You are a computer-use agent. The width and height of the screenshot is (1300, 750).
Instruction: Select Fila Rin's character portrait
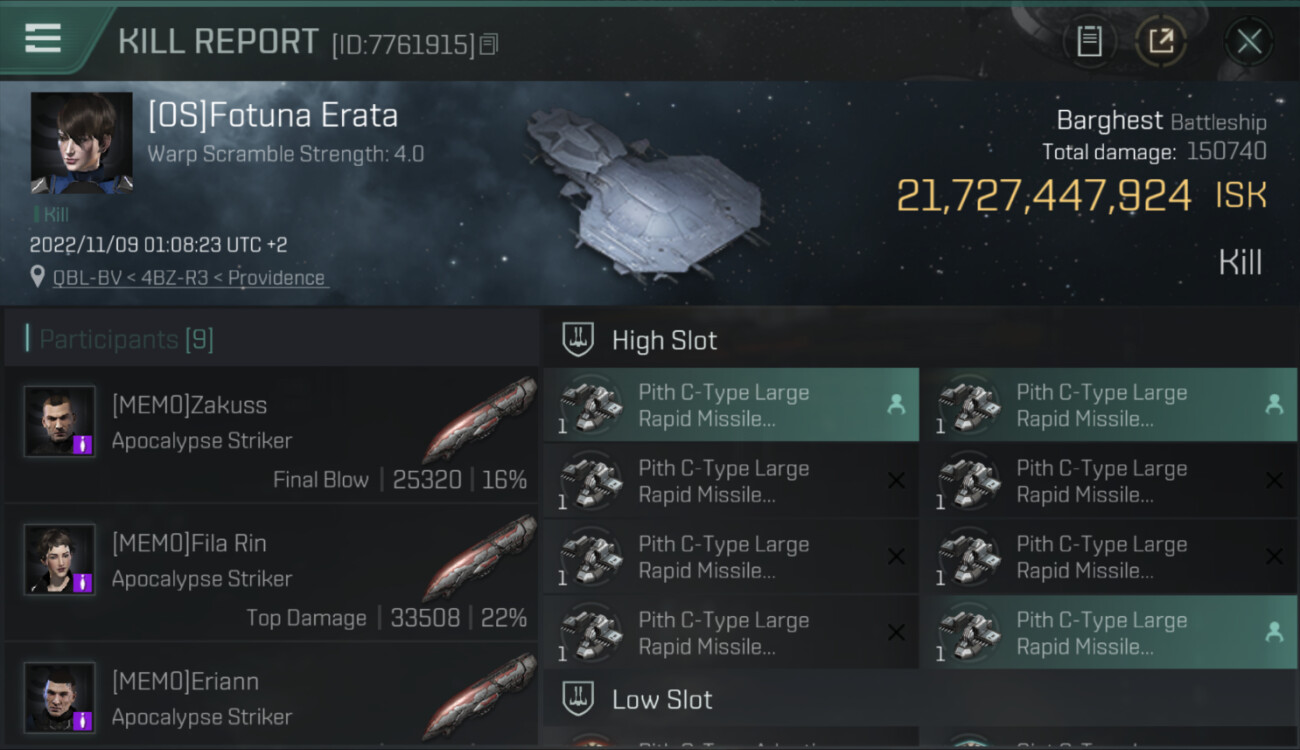click(60, 559)
